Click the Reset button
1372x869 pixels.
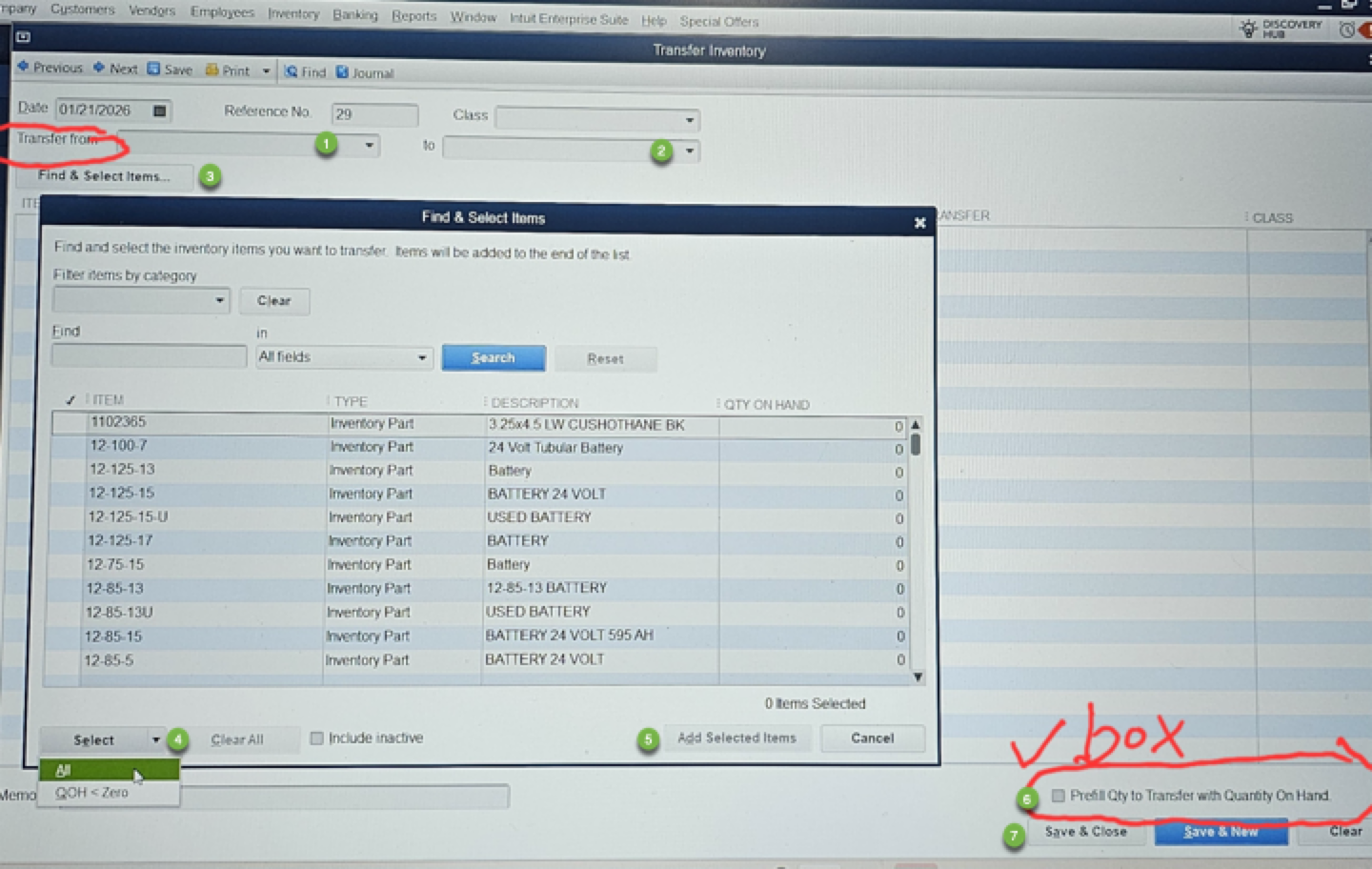click(x=605, y=359)
